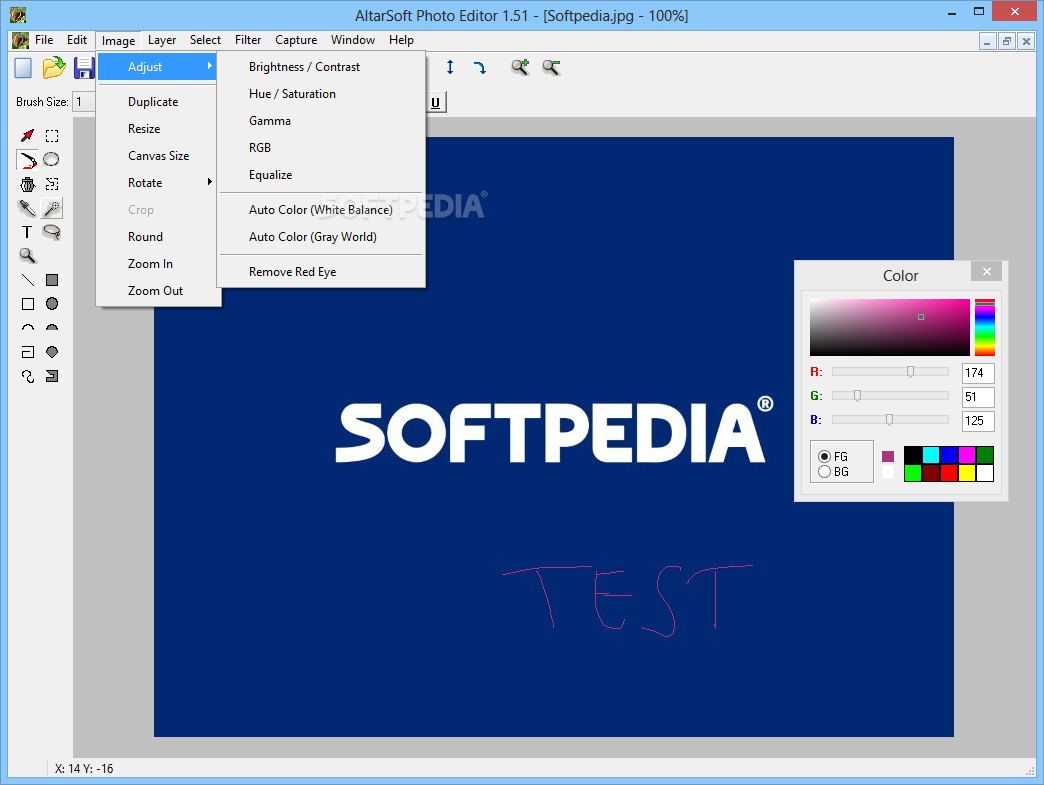The image size is (1044, 785).
Task: Select the paint bucket tool
Action: pos(27,184)
